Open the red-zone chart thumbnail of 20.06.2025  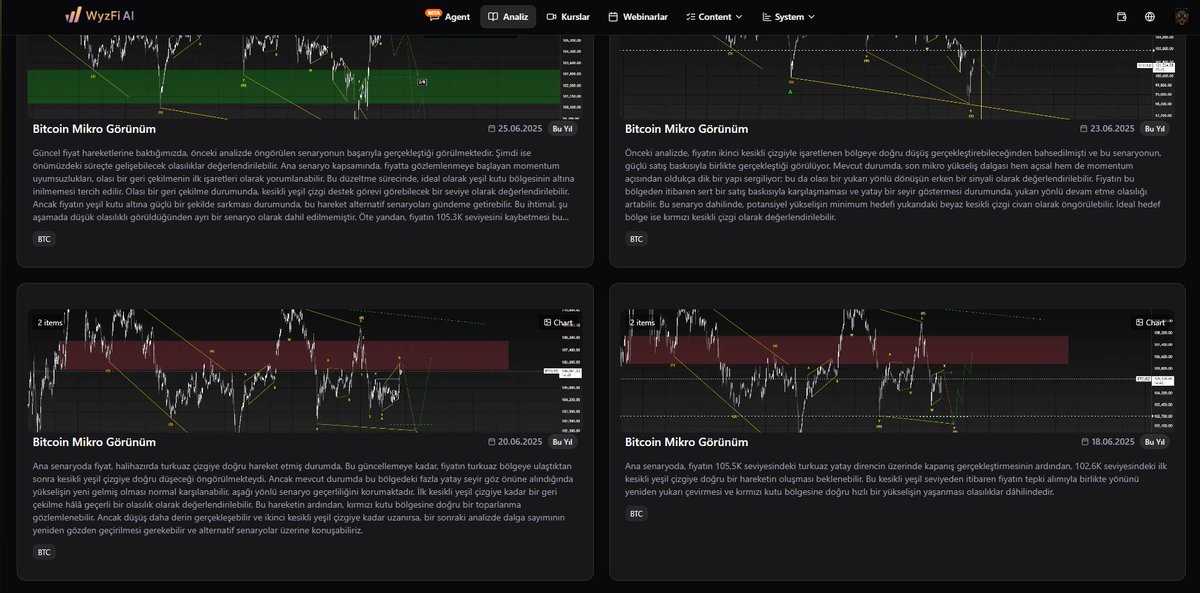[303, 370]
